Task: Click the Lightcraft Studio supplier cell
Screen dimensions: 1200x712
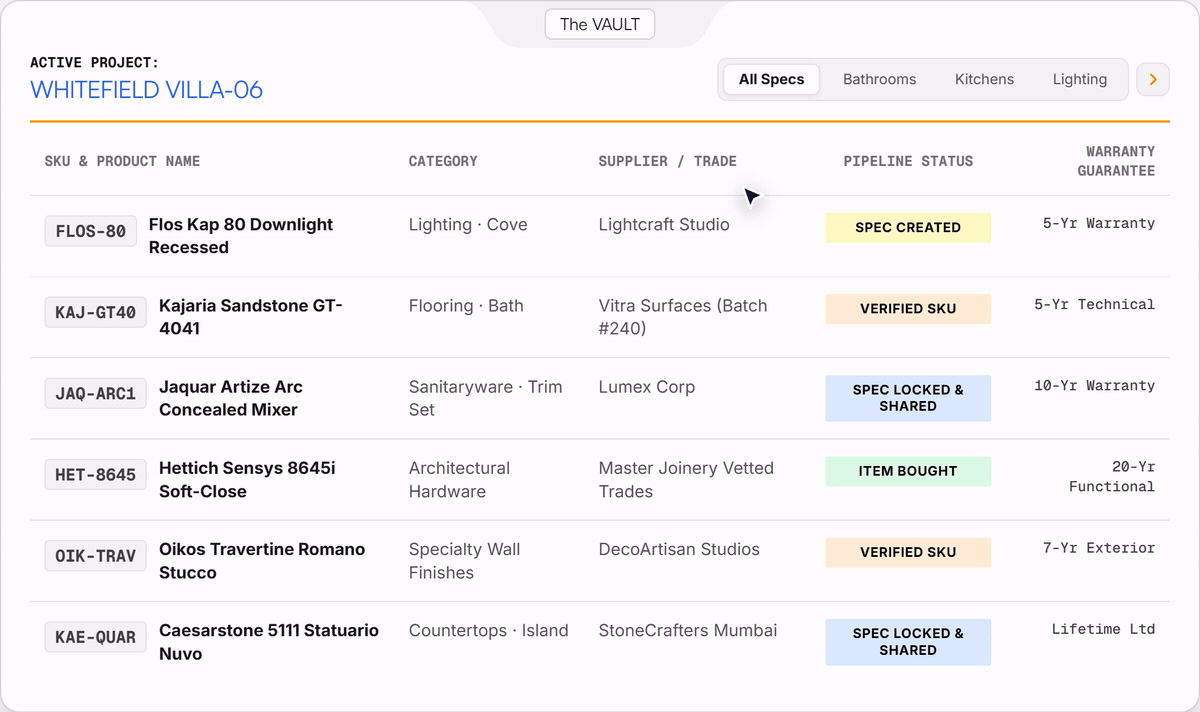Action: pos(664,224)
